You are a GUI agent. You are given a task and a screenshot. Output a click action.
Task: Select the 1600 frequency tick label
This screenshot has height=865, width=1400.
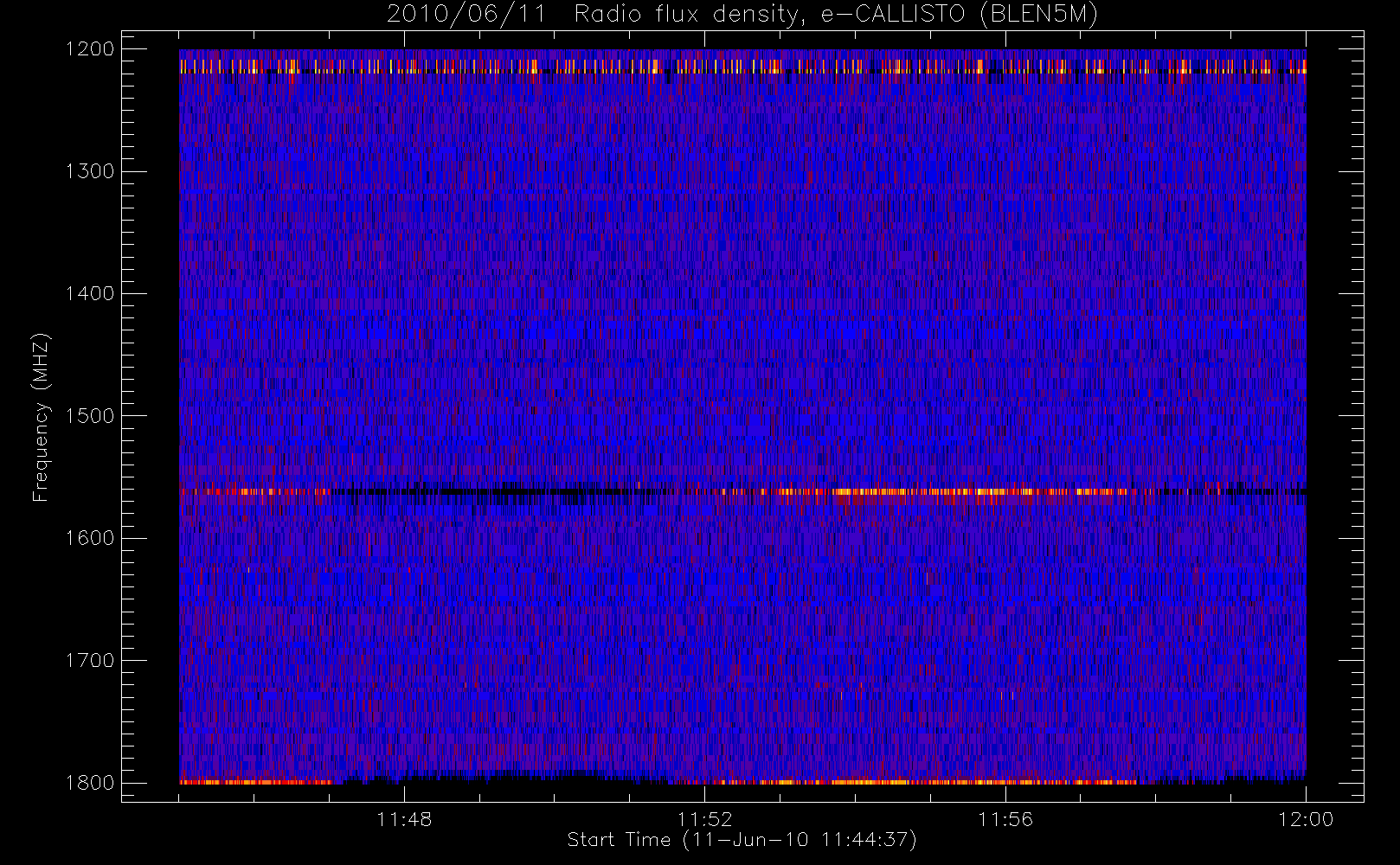[x=90, y=538]
